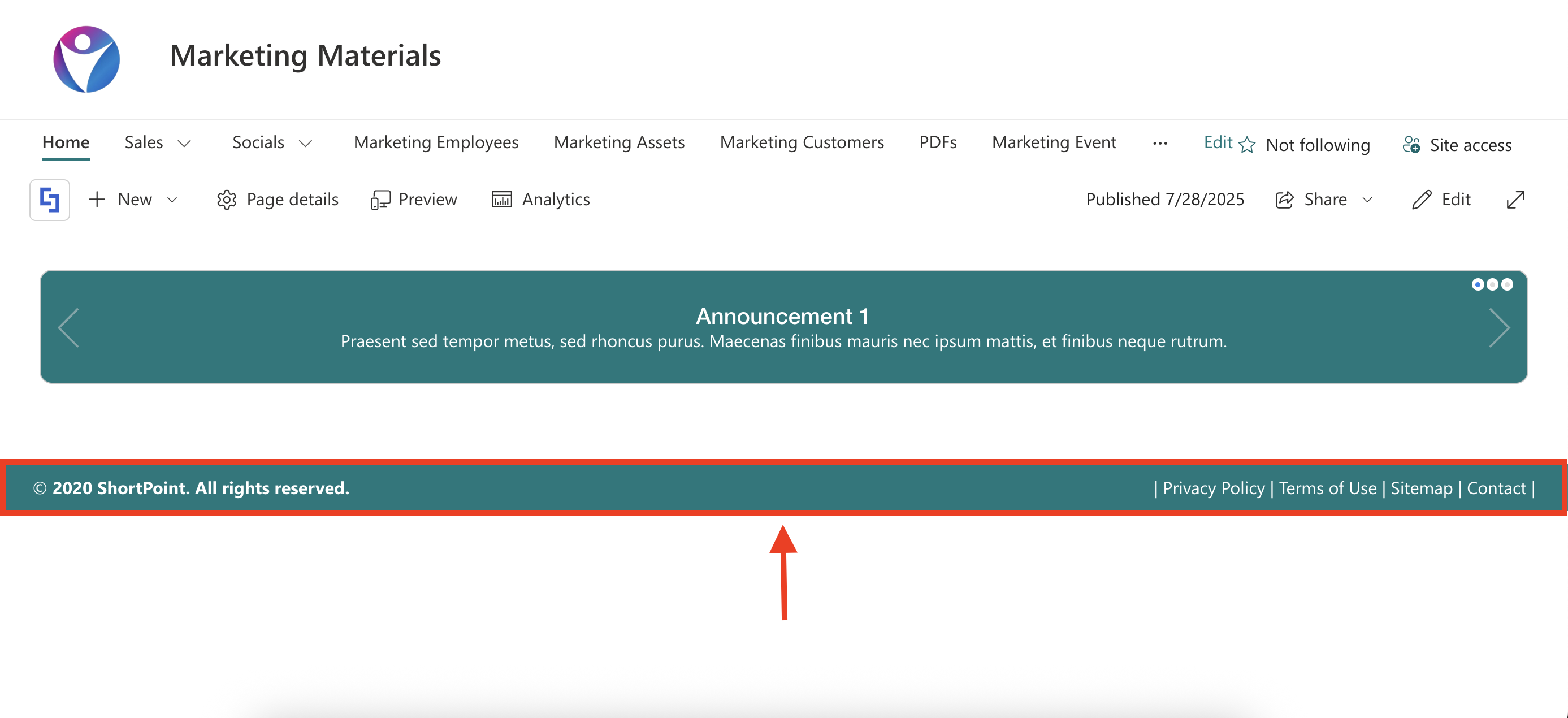Click the Preview device icon
The image size is (1568, 718).
coord(380,200)
